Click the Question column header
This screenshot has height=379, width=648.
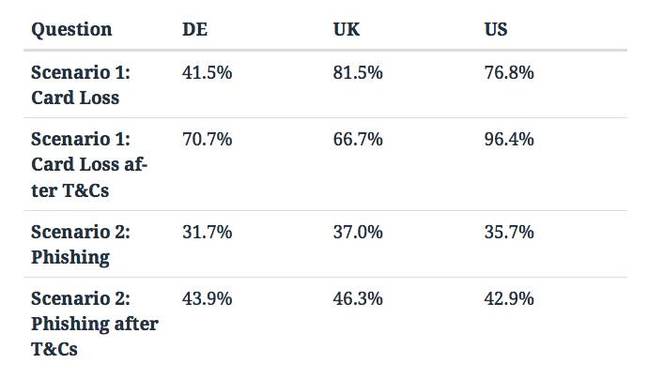click(x=71, y=30)
